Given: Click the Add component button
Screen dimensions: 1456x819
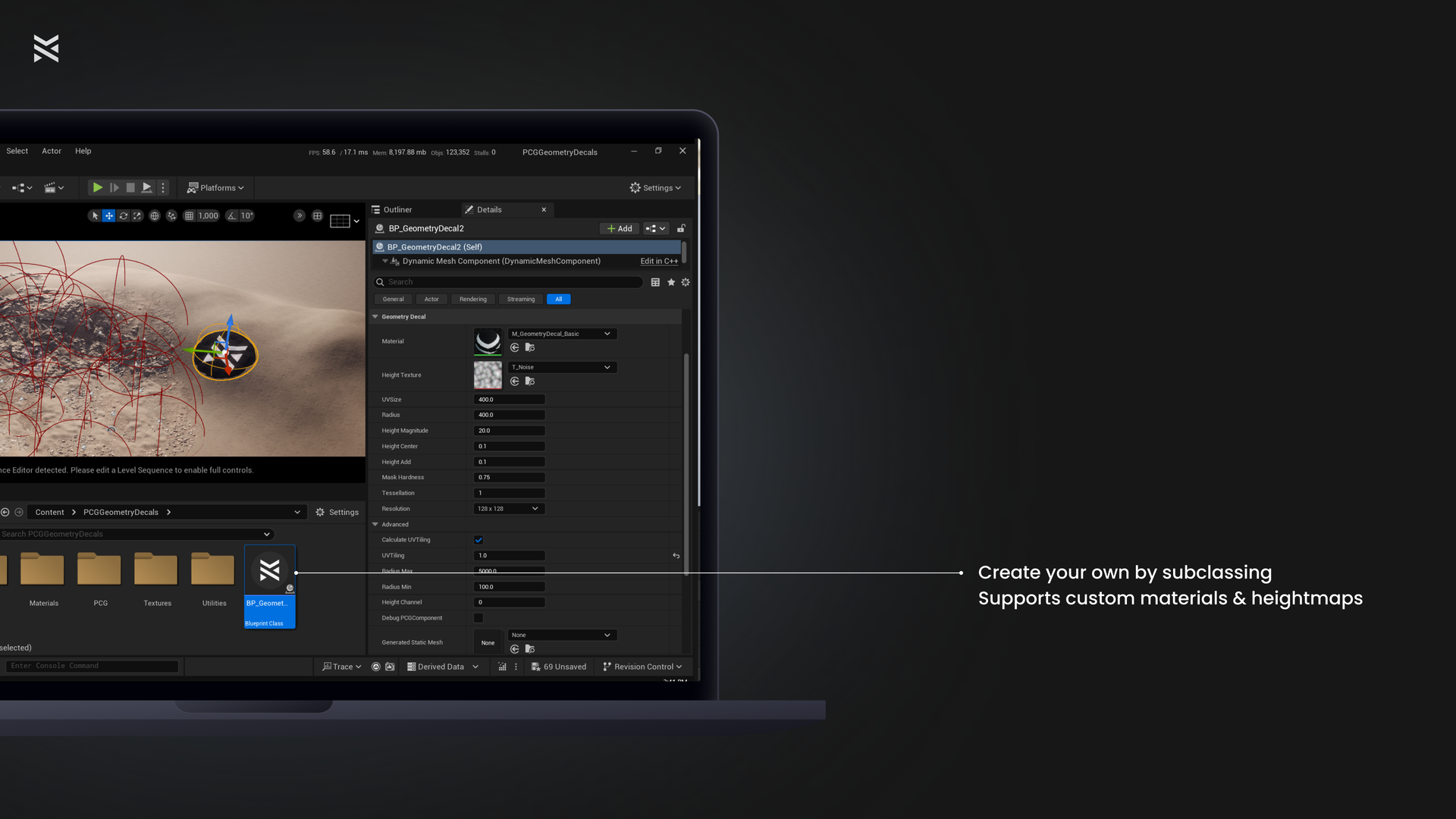Looking at the screenshot, I should tap(619, 228).
